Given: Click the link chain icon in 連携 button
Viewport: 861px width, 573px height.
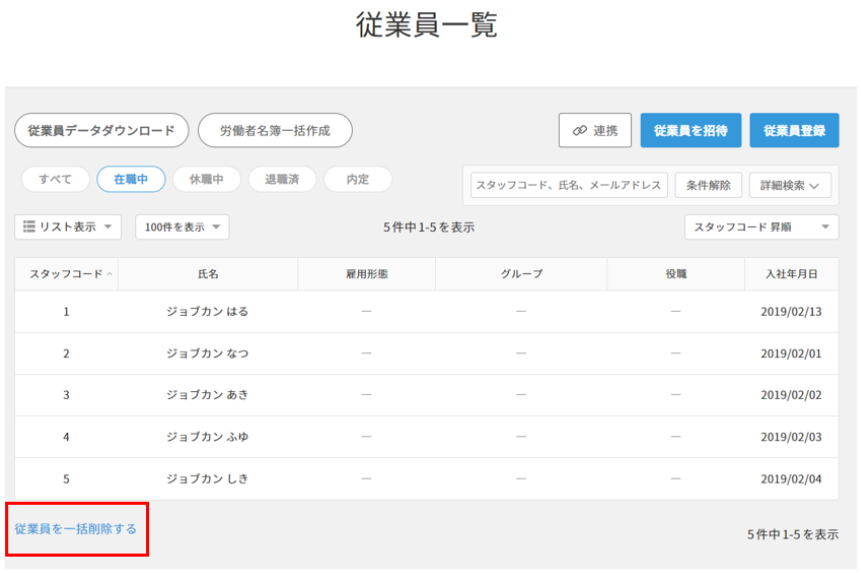Looking at the screenshot, I should 579,131.
